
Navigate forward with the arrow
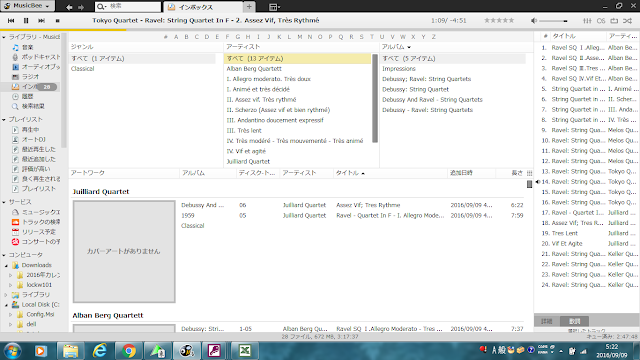(x=81, y=7)
